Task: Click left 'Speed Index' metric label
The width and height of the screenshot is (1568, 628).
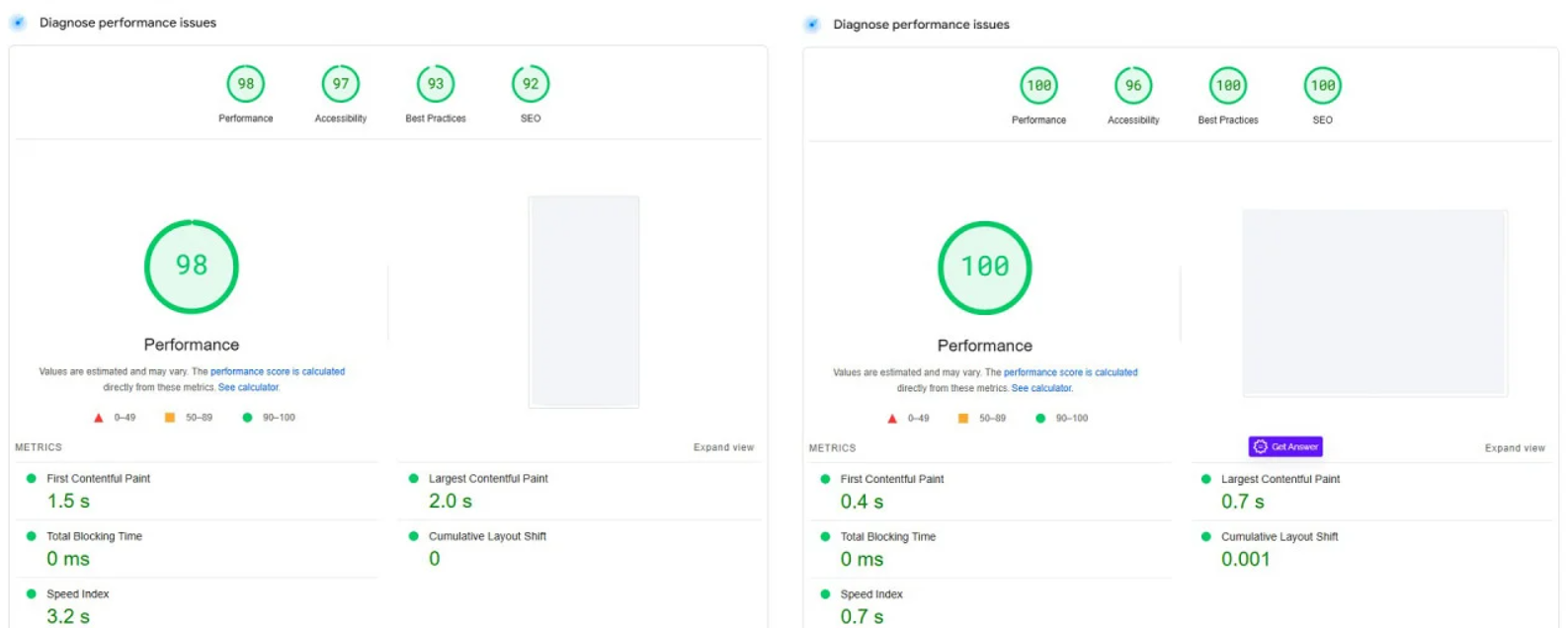Action: pyautogui.click(x=78, y=594)
